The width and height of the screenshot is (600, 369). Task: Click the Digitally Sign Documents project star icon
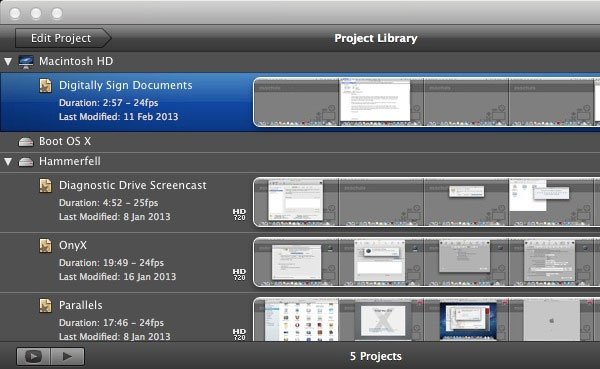coord(46,86)
